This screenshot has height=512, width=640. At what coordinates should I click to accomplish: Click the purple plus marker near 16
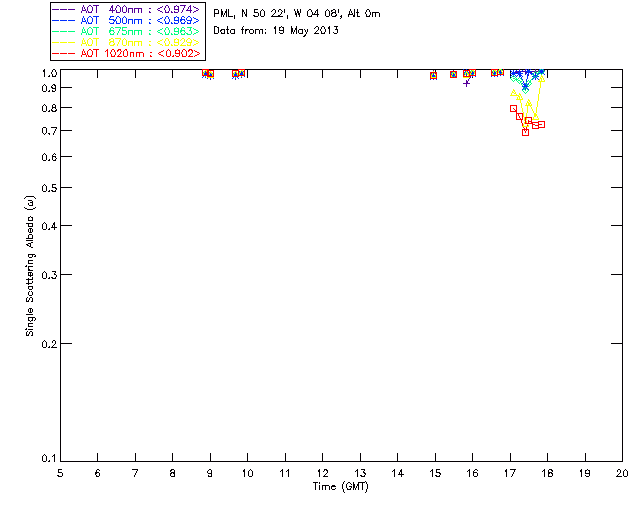click(467, 83)
